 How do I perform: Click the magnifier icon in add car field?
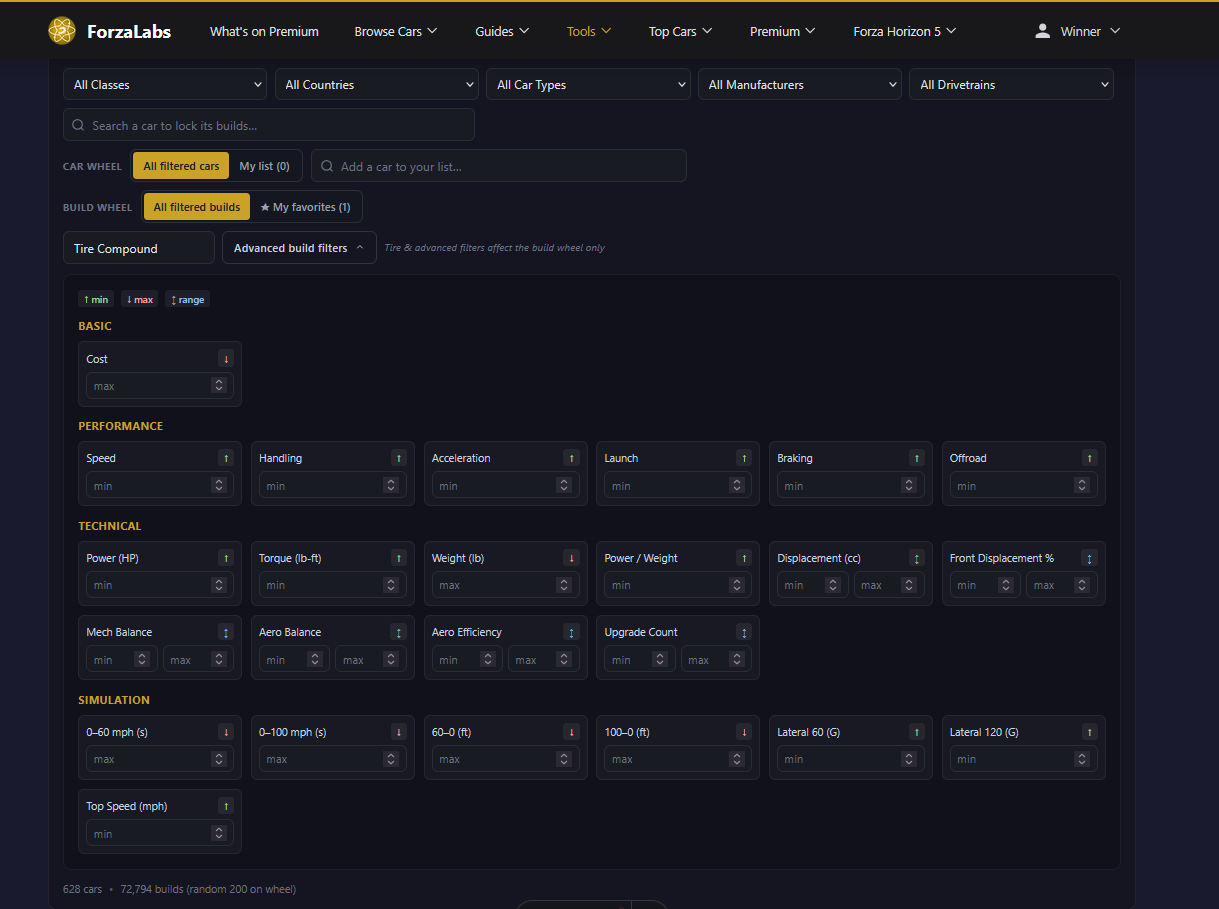tap(327, 166)
